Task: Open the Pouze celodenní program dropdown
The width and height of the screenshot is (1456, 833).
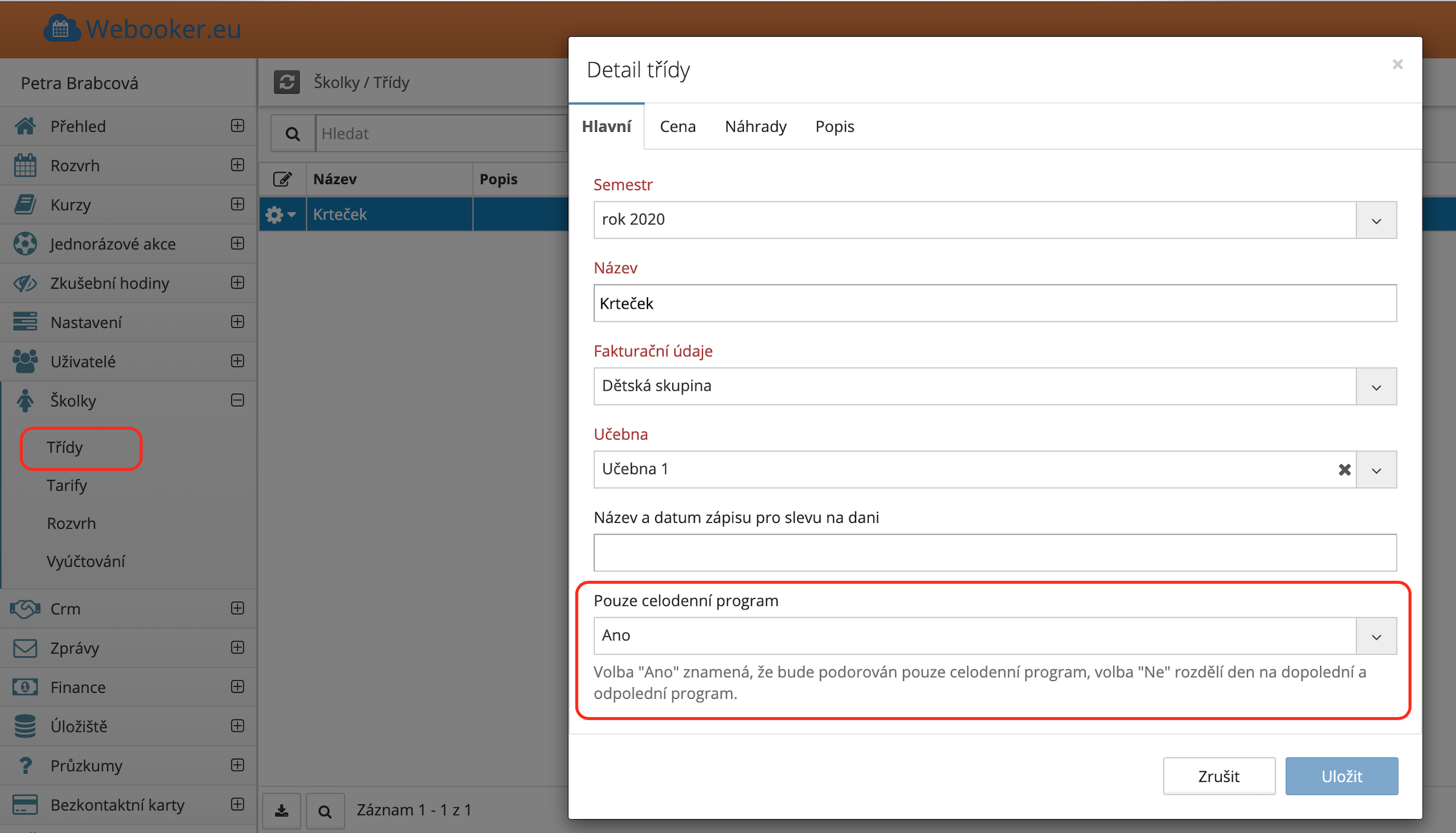Action: point(1375,636)
